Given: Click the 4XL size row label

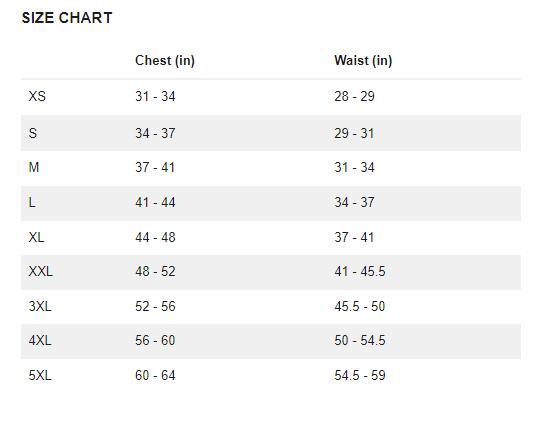Looking at the screenshot, I should coord(40,340).
